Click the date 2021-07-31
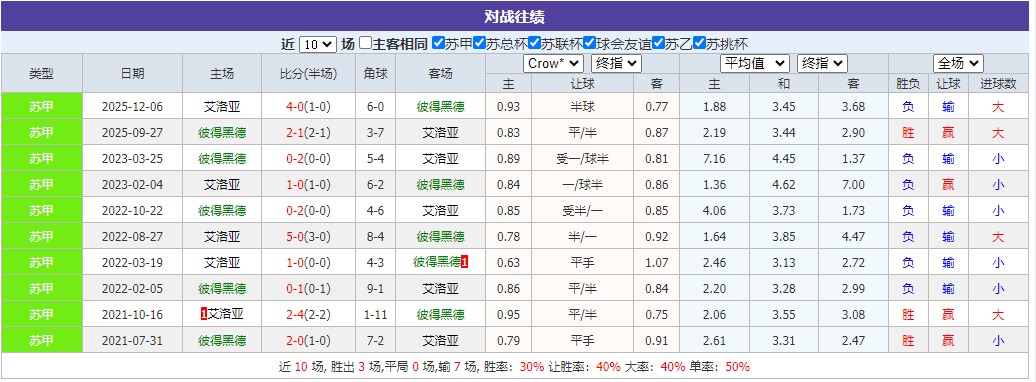This screenshot has width=1036, height=382. click(x=132, y=341)
